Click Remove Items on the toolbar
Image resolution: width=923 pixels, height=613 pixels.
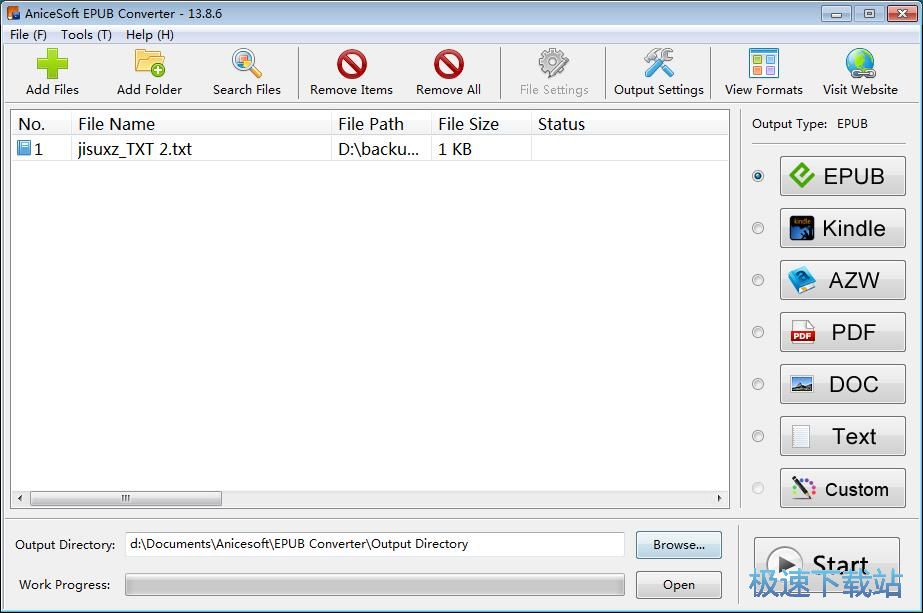click(350, 70)
